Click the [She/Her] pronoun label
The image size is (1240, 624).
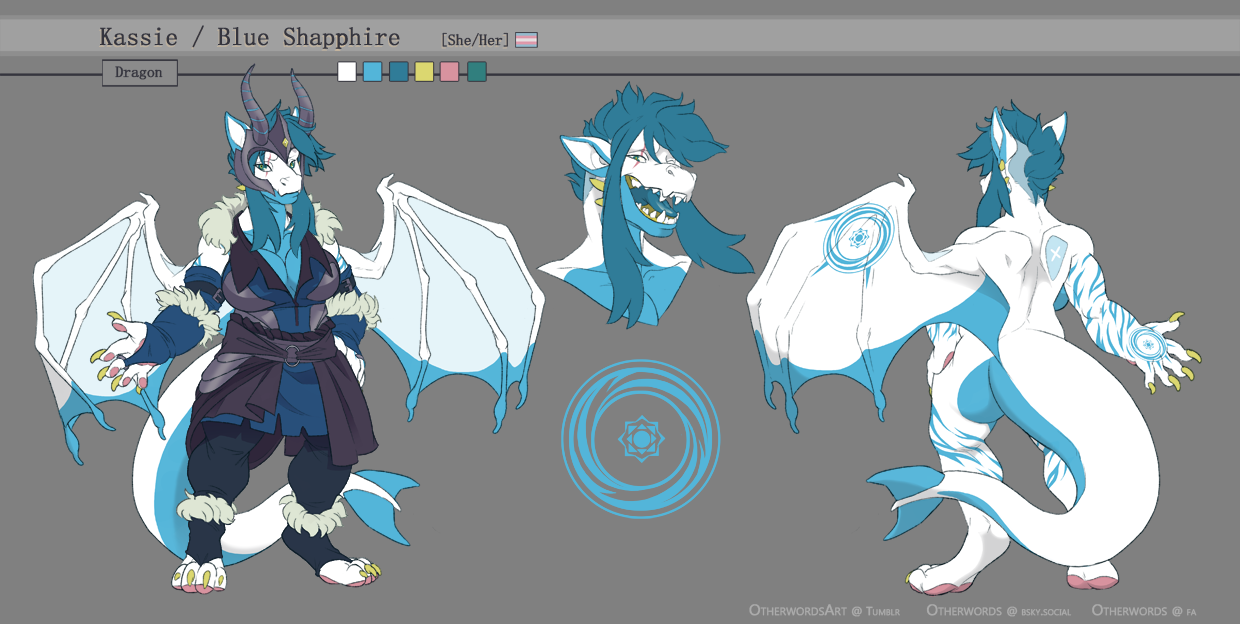(x=475, y=40)
